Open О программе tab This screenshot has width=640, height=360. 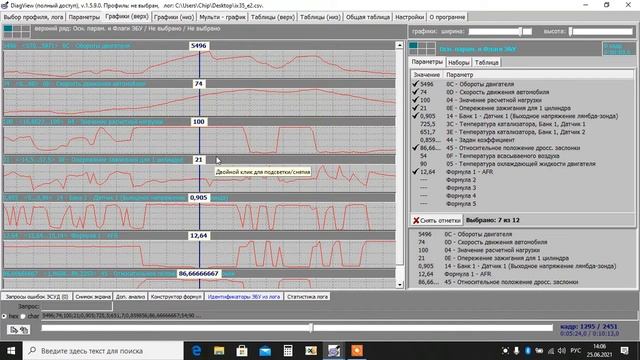[447, 17]
